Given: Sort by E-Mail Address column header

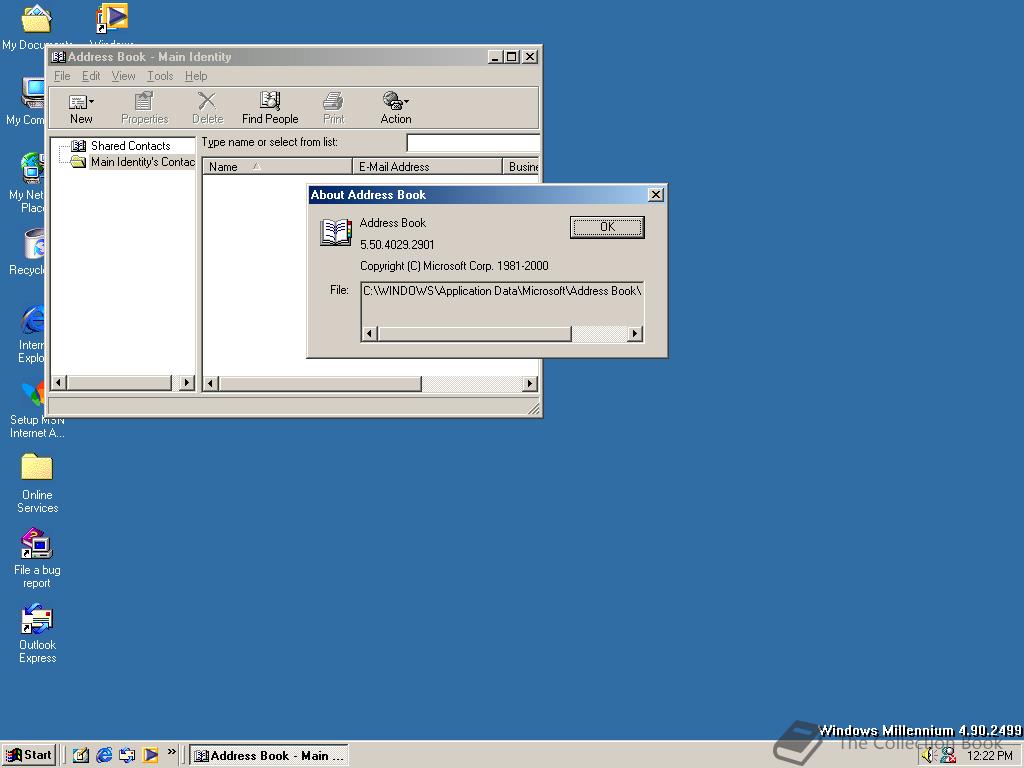Looking at the screenshot, I should [x=427, y=167].
